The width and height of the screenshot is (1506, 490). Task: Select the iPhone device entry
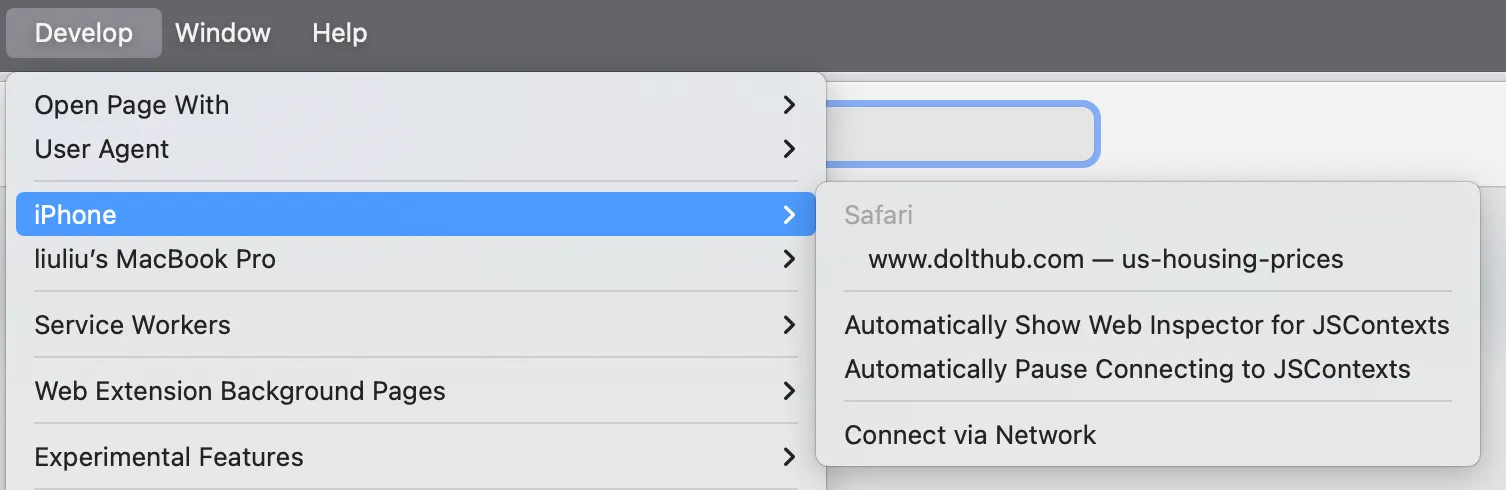[76, 214]
